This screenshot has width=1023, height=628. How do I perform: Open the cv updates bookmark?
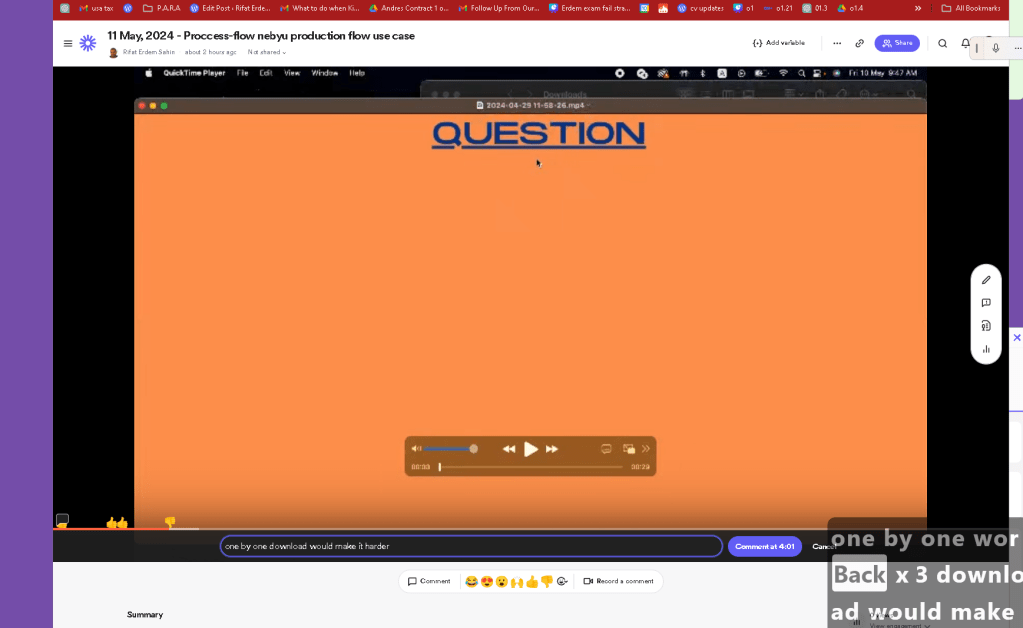[x=701, y=8]
